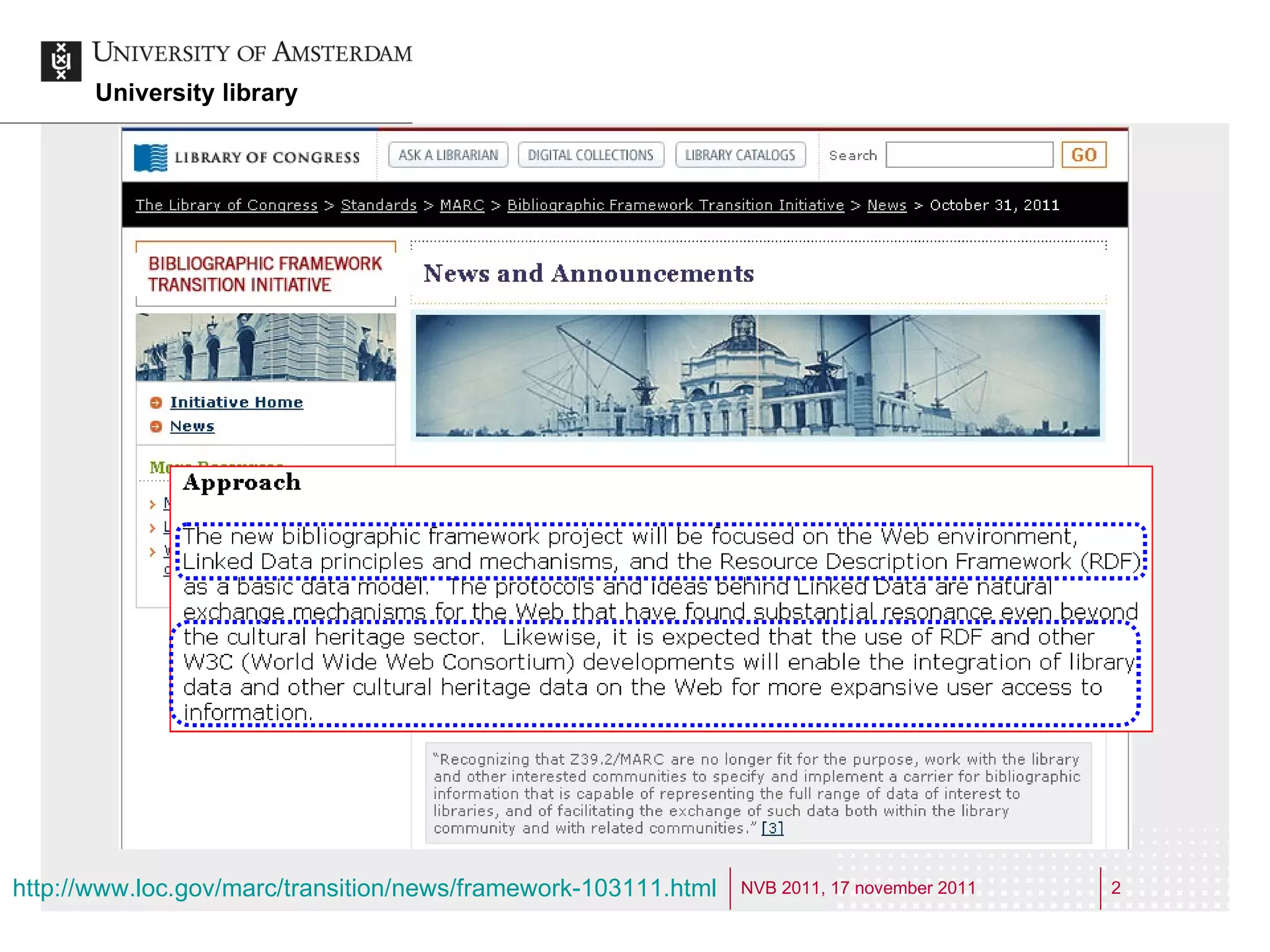
Task: Focus the Search input field
Action: pos(969,155)
